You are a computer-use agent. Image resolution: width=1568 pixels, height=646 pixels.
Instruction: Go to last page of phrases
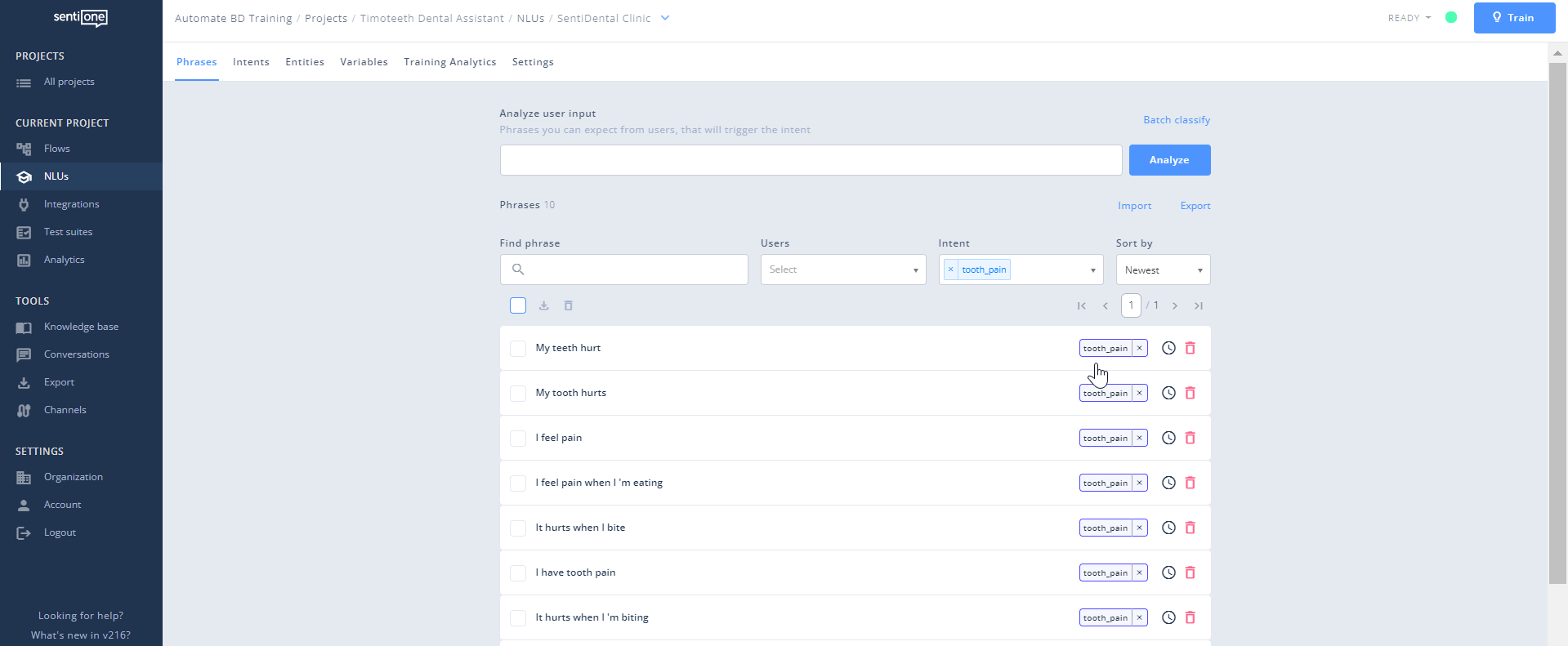[x=1198, y=305]
